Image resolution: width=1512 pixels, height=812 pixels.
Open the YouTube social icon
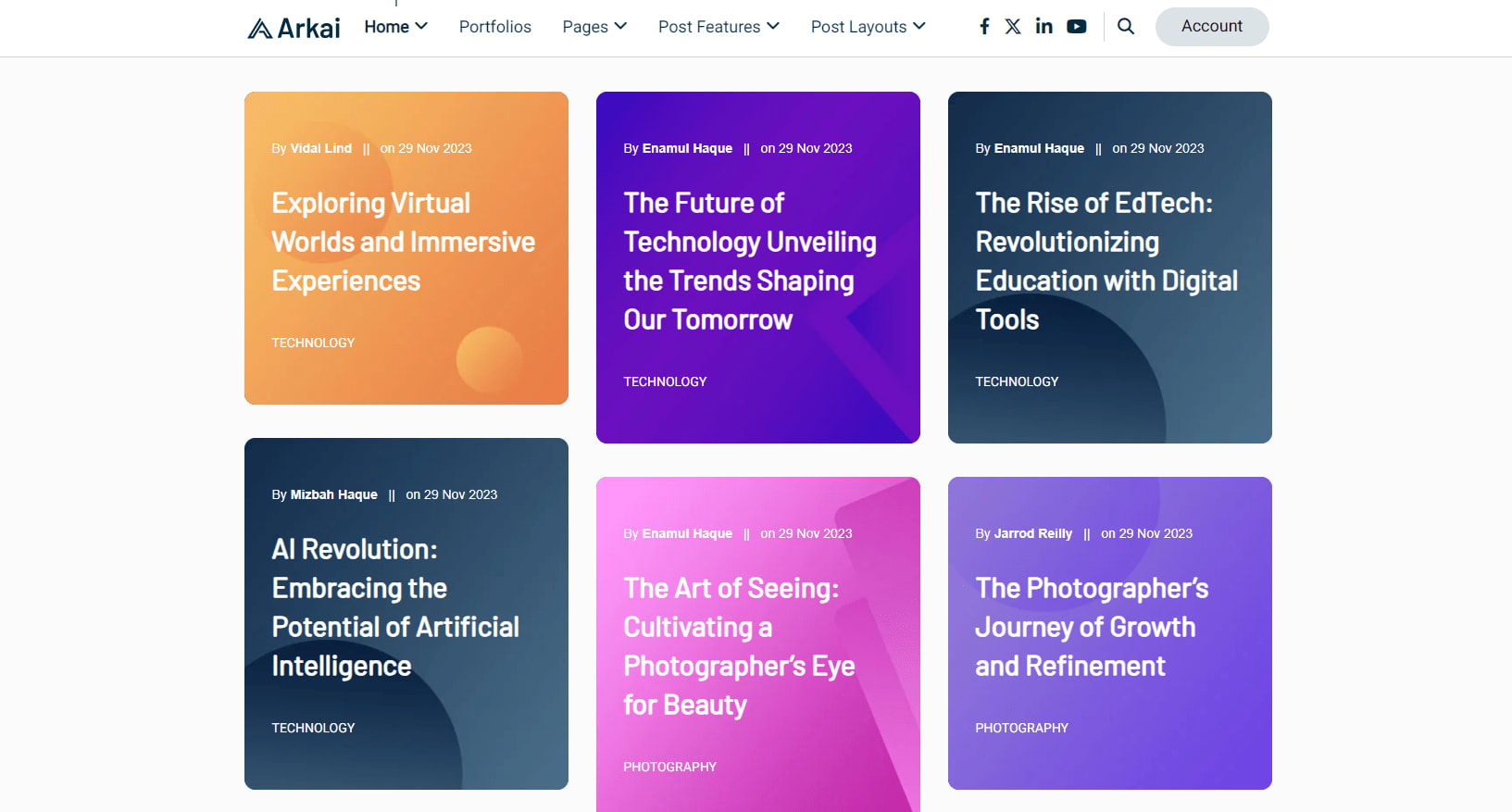click(1076, 26)
